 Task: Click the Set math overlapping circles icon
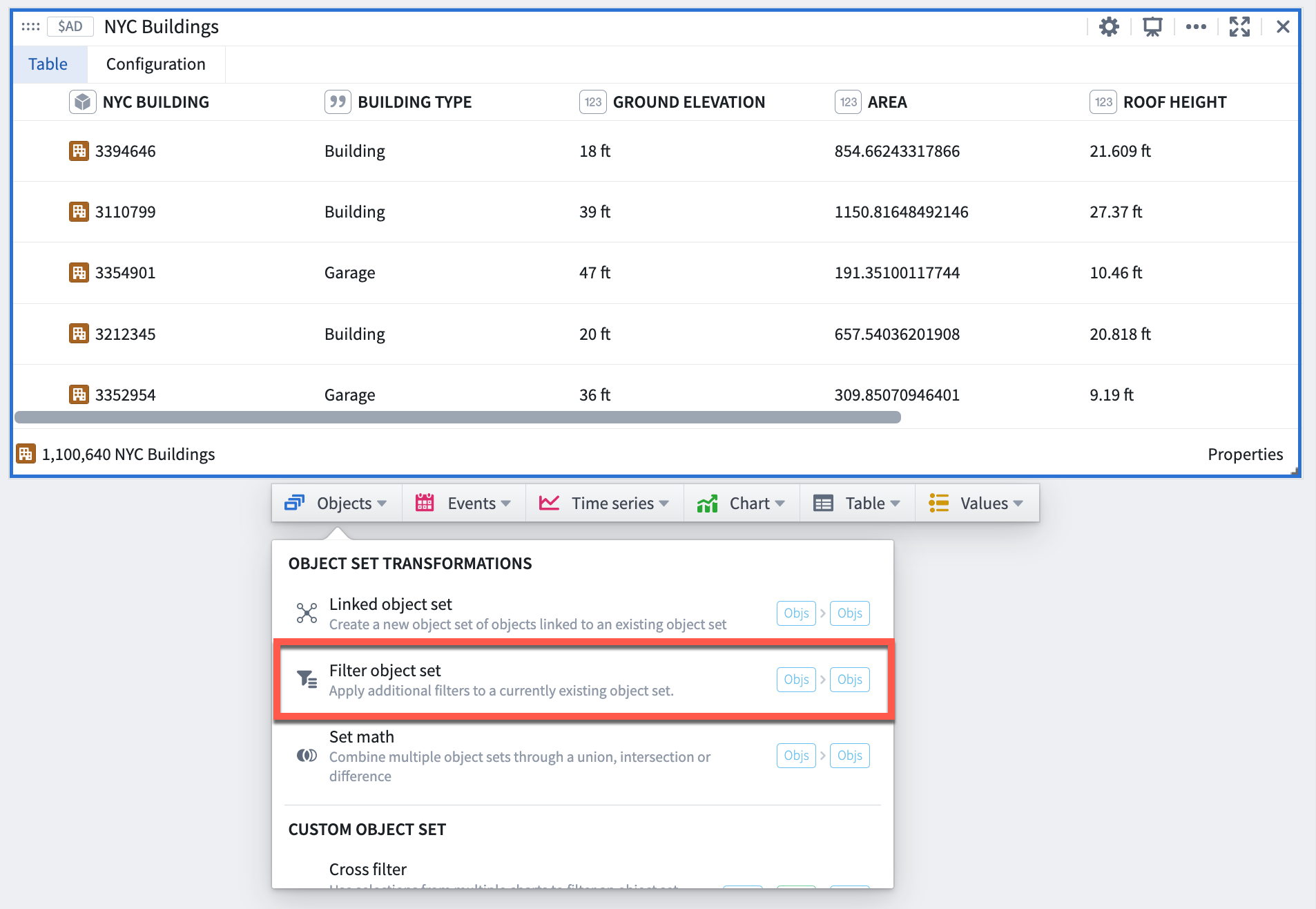coord(307,755)
